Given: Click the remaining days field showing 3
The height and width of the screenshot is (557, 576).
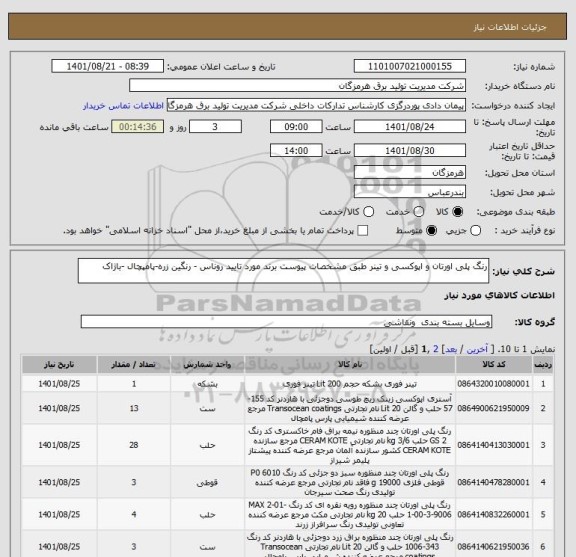Looking at the screenshot, I should [215, 127].
